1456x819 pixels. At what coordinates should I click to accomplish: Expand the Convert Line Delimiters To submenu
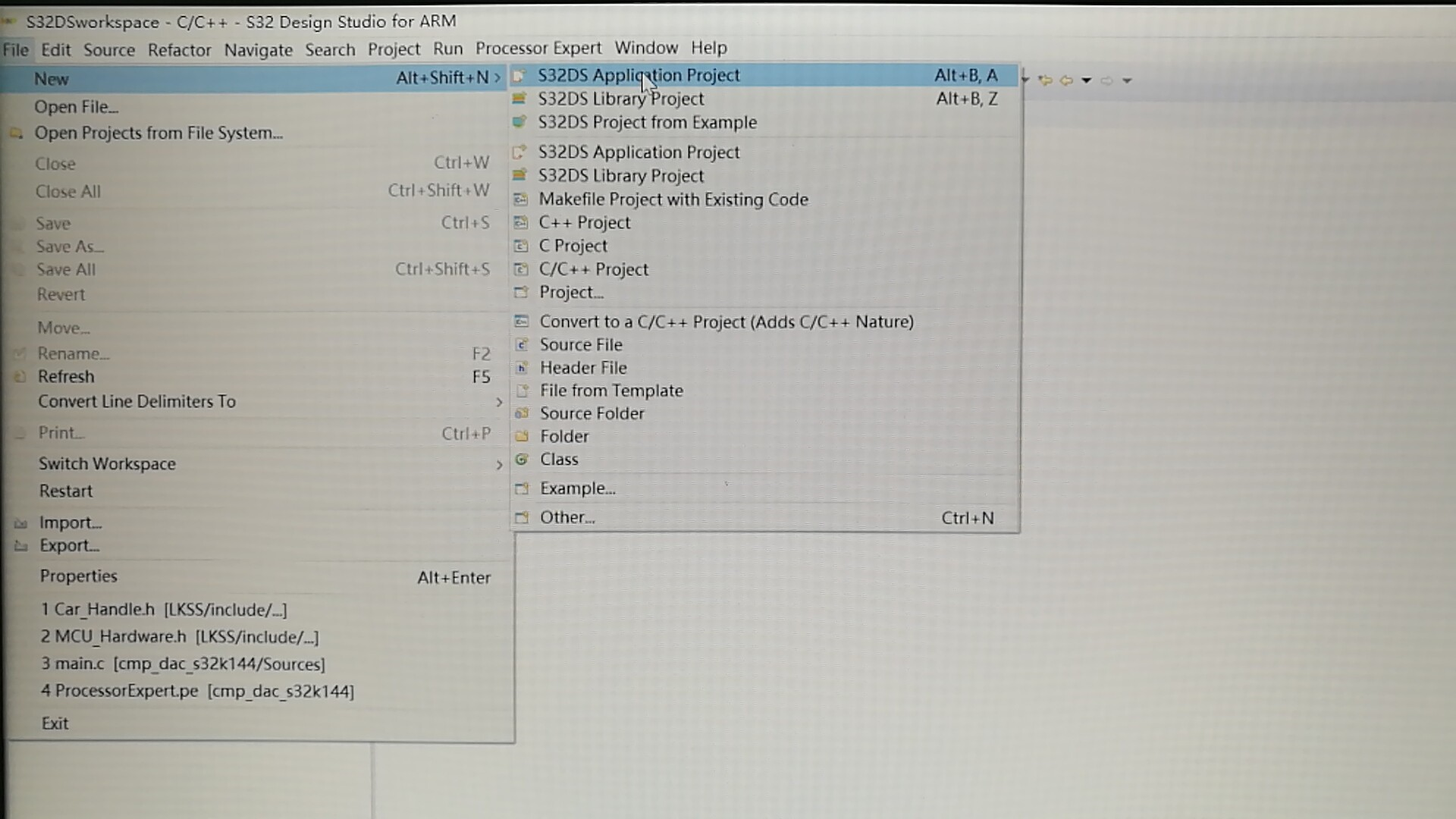498,402
